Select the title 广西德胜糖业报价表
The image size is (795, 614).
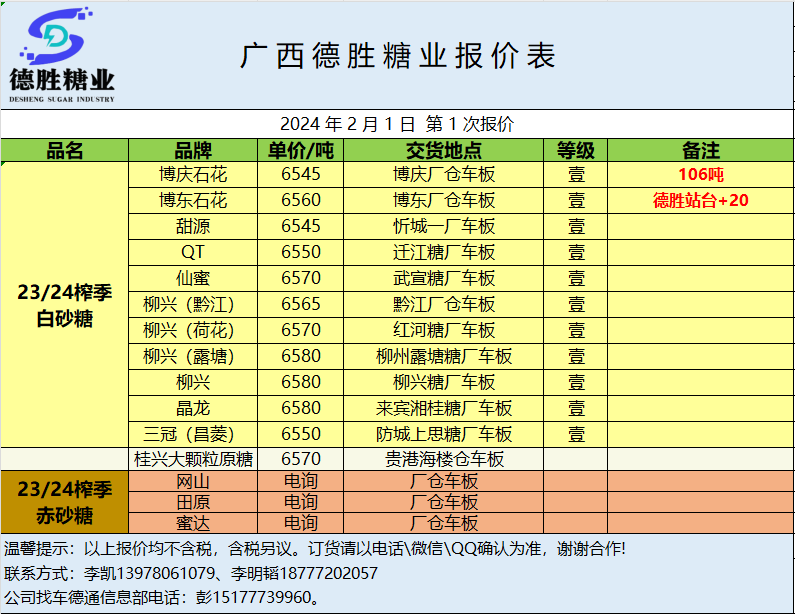397,56
